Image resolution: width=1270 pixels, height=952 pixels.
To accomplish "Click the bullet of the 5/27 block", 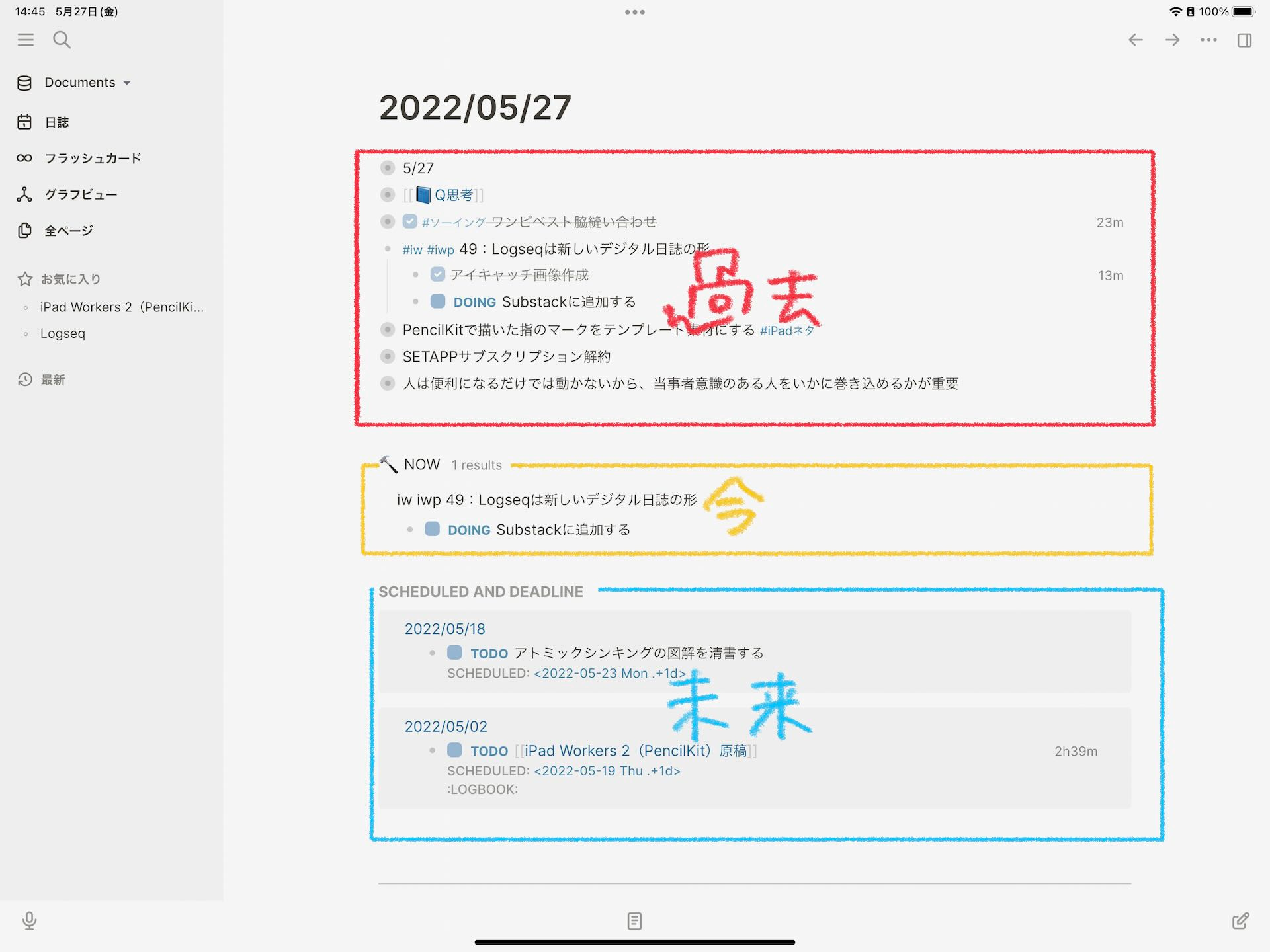I will pos(388,168).
